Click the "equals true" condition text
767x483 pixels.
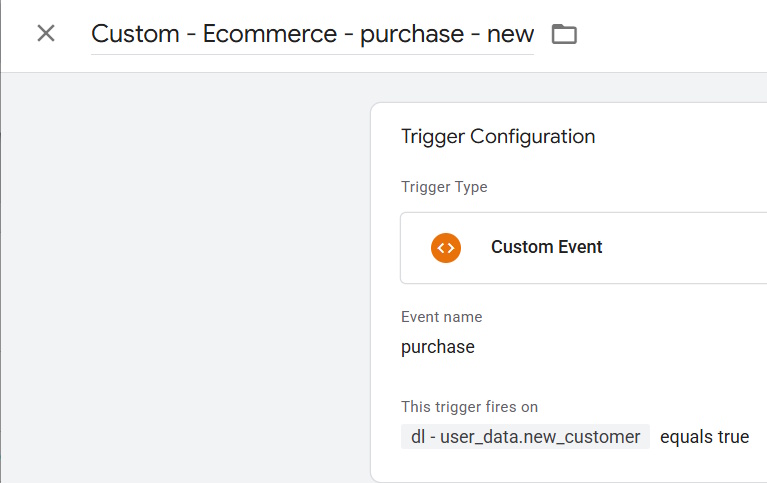(704, 437)
